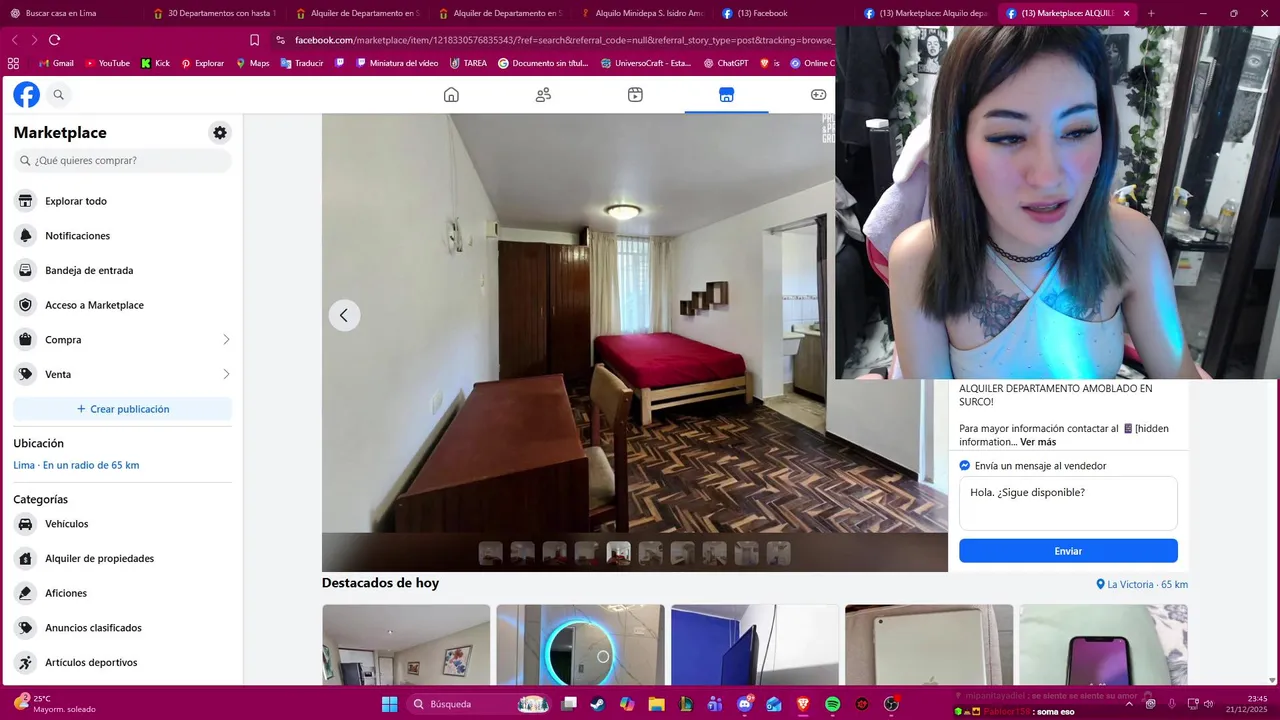This screenshot has height=720, width=1280.
Task: Open the UniversoCraft bookmark
Action: pos(646,63)
